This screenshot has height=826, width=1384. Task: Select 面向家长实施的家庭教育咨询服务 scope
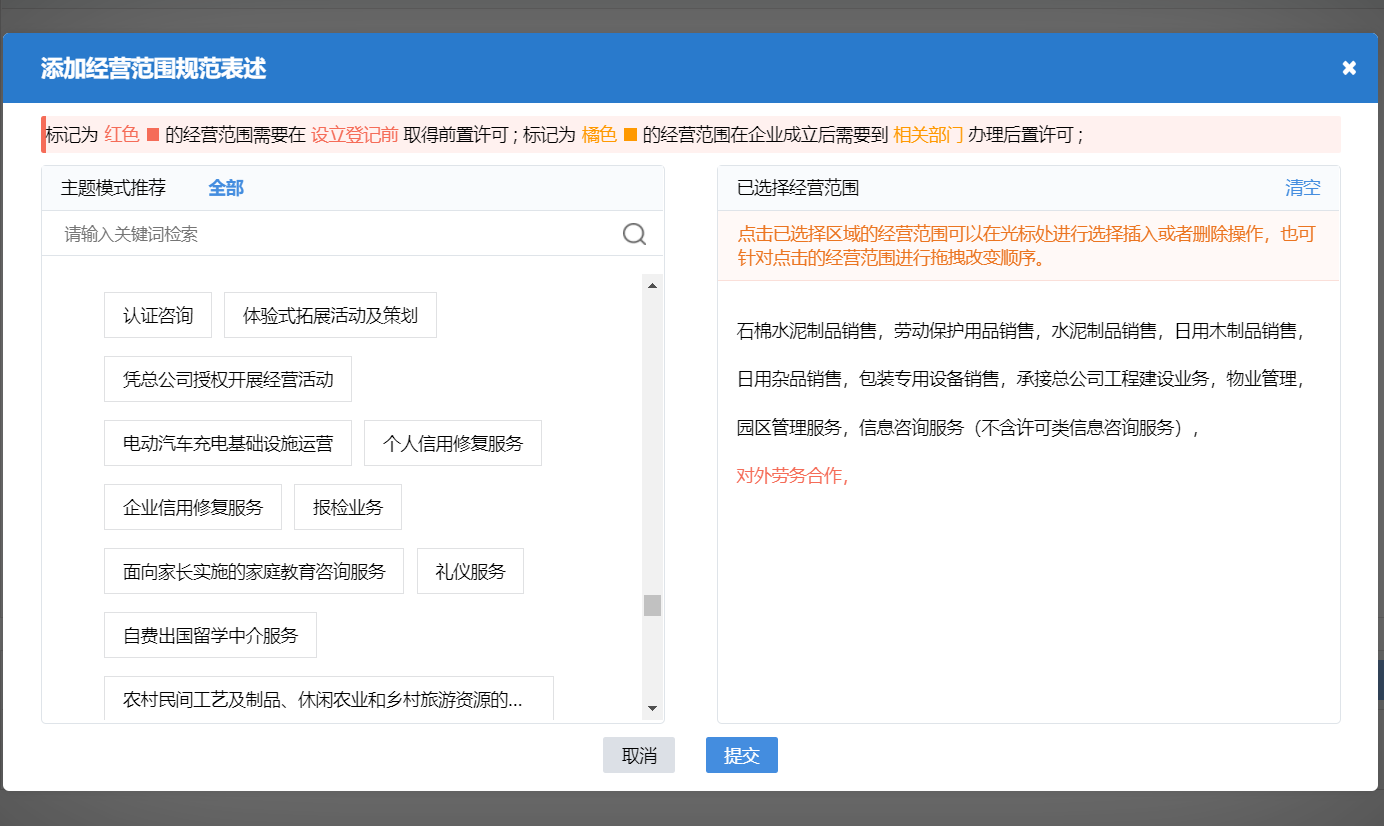[254, 570]
